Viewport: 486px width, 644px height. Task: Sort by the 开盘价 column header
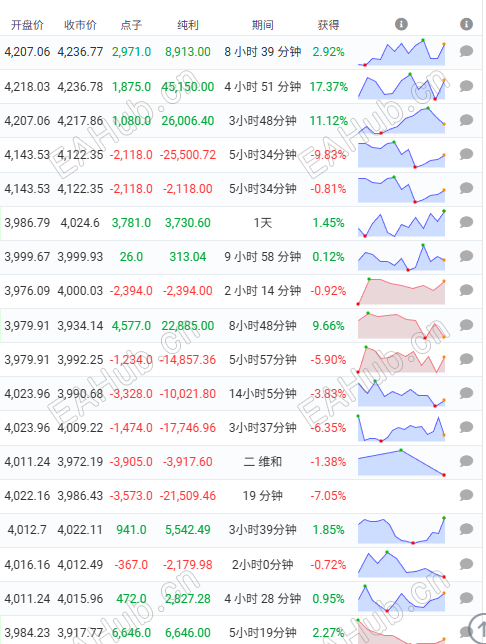click(27, 25)
